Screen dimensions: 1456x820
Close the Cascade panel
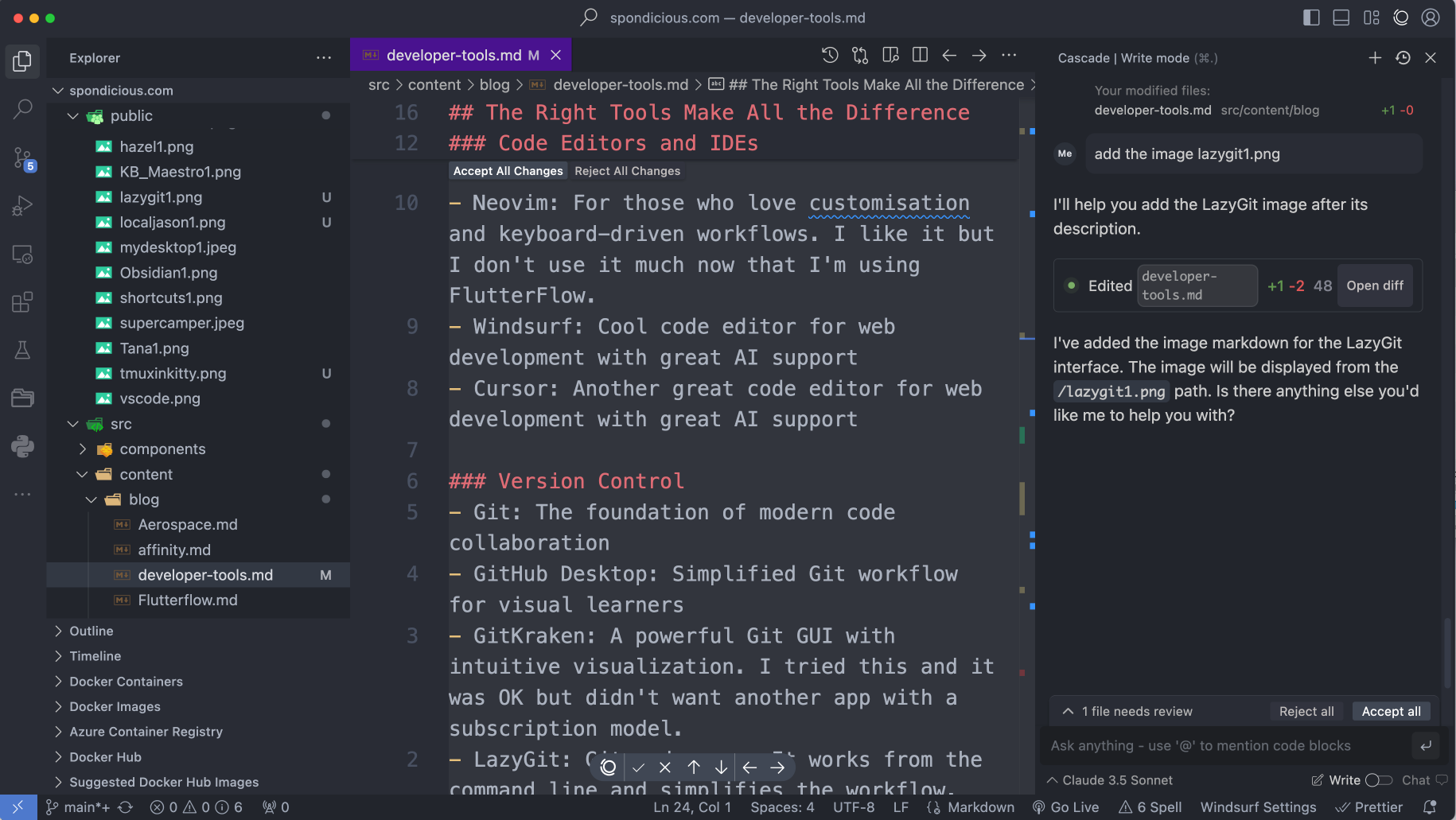point(1431,57)
